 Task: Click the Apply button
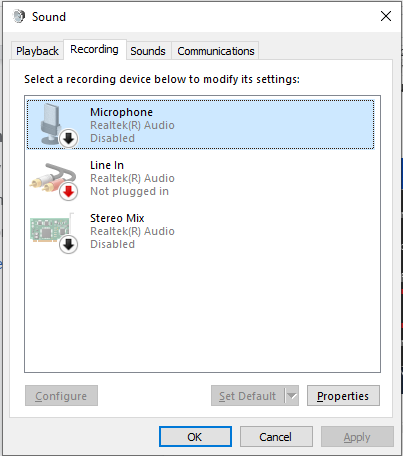click(x=357, y=437)
